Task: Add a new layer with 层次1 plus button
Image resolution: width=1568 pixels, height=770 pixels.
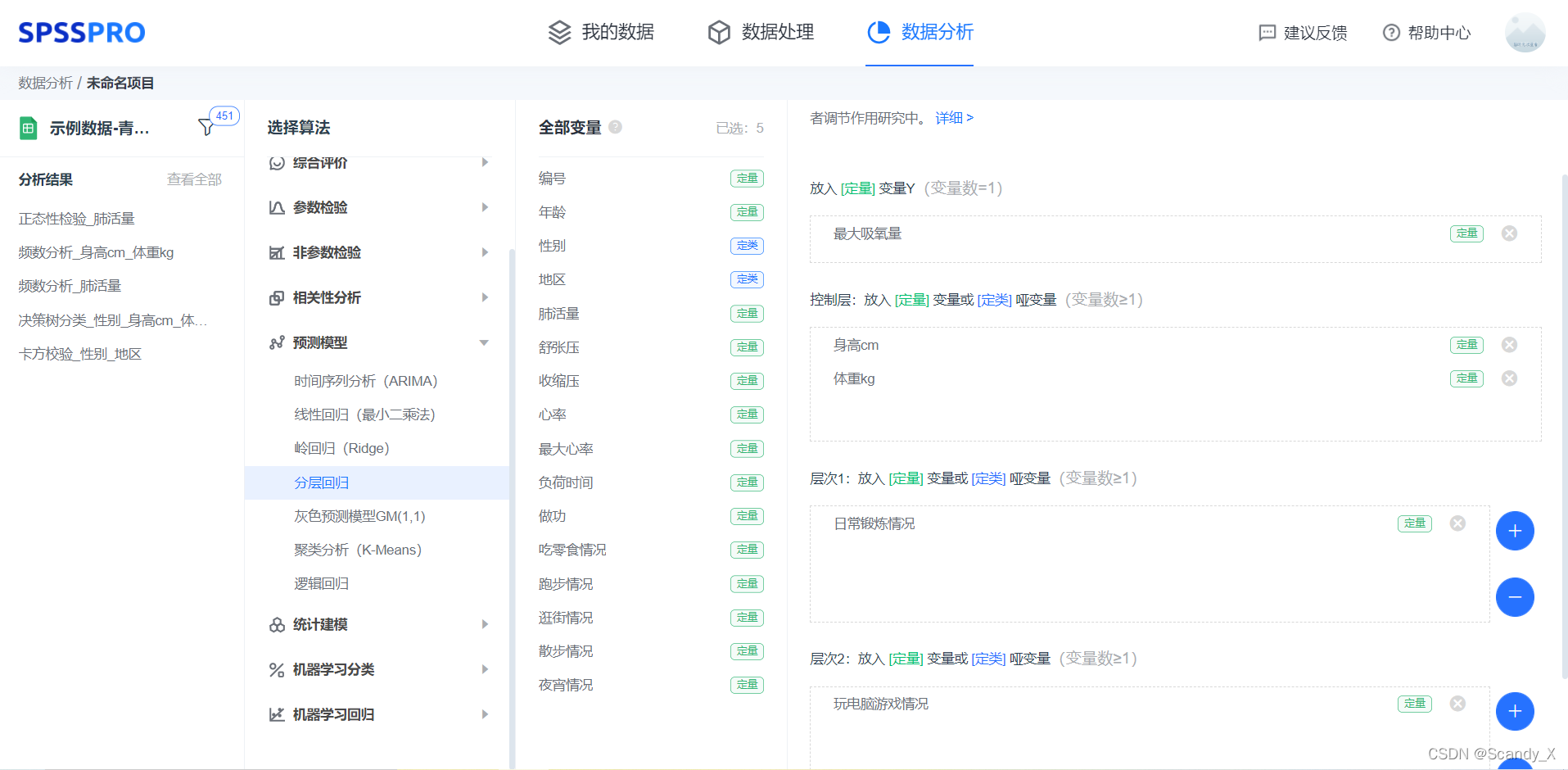Action: coord(1515,531)
